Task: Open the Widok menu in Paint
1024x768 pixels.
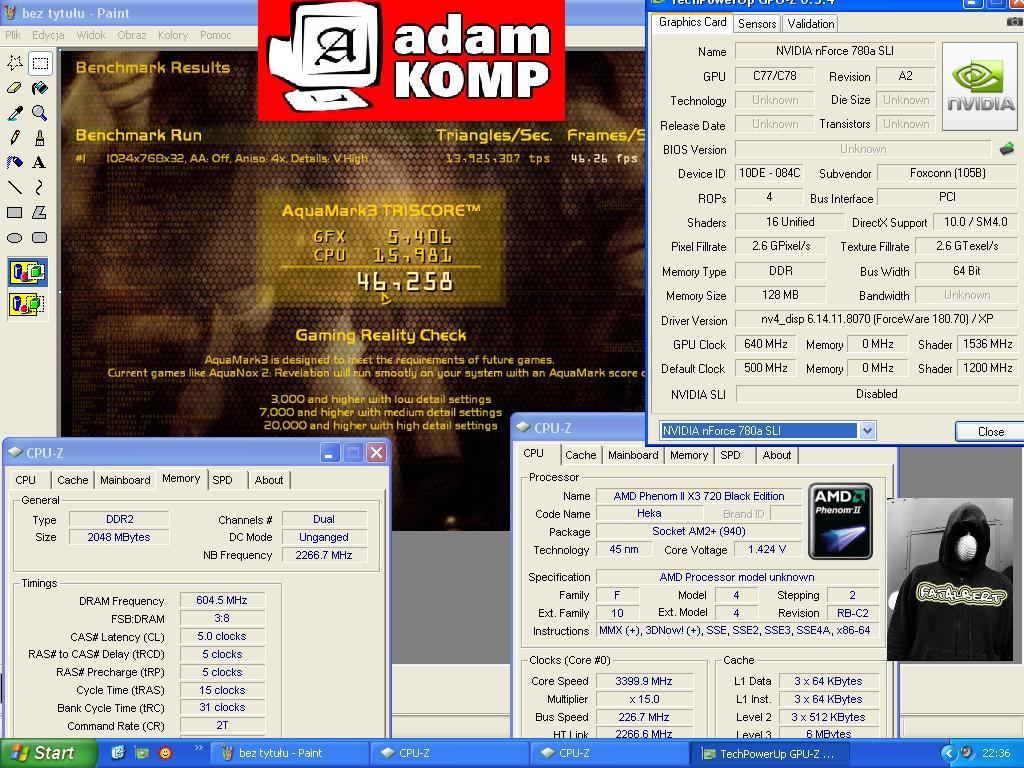Action: 91,35
